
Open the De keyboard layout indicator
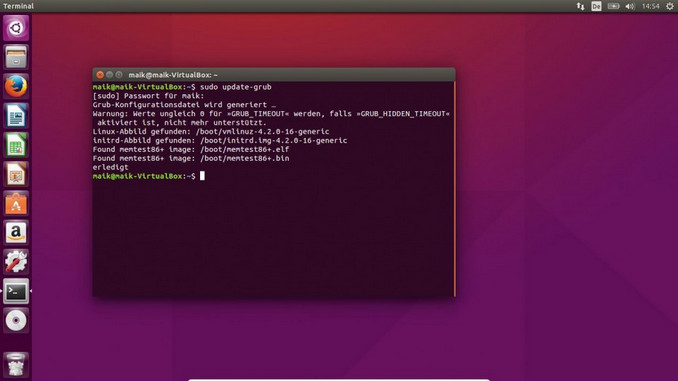[x=596, y=6]
